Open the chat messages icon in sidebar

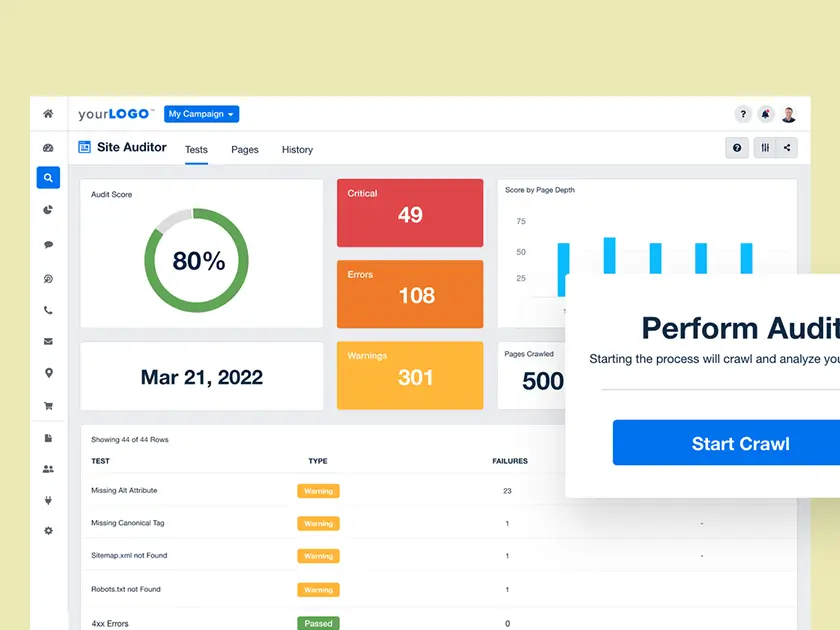click(48, 243)
